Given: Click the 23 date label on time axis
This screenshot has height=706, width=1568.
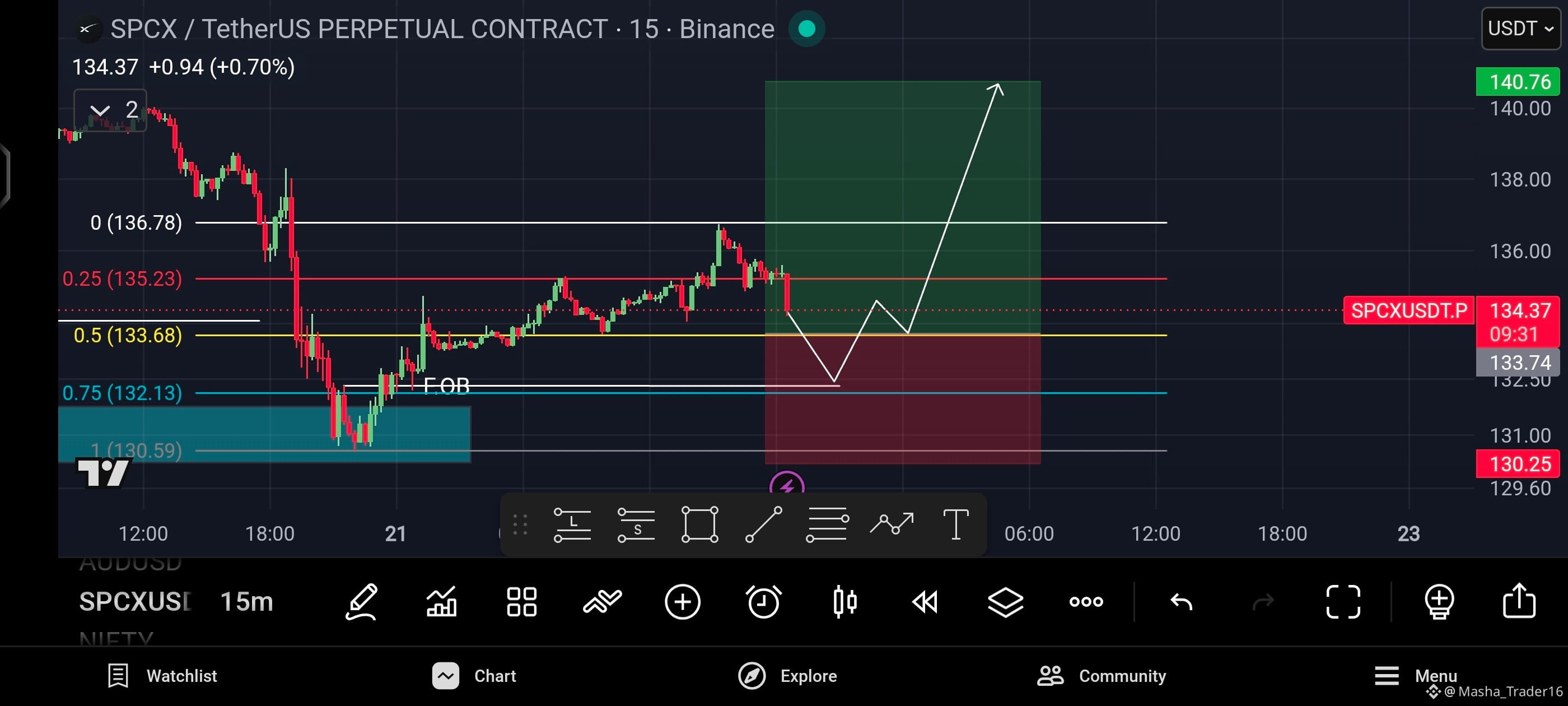Looking at the screenshot, I should pos(1408,533).
